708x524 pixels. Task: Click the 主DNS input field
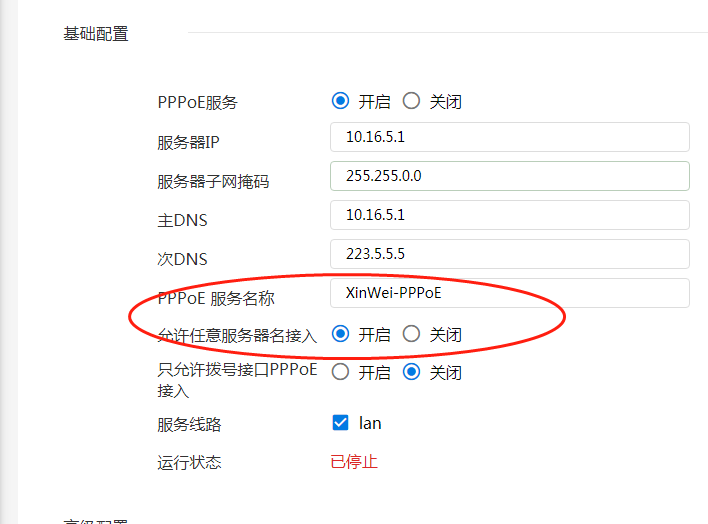(x=509, y=215)
